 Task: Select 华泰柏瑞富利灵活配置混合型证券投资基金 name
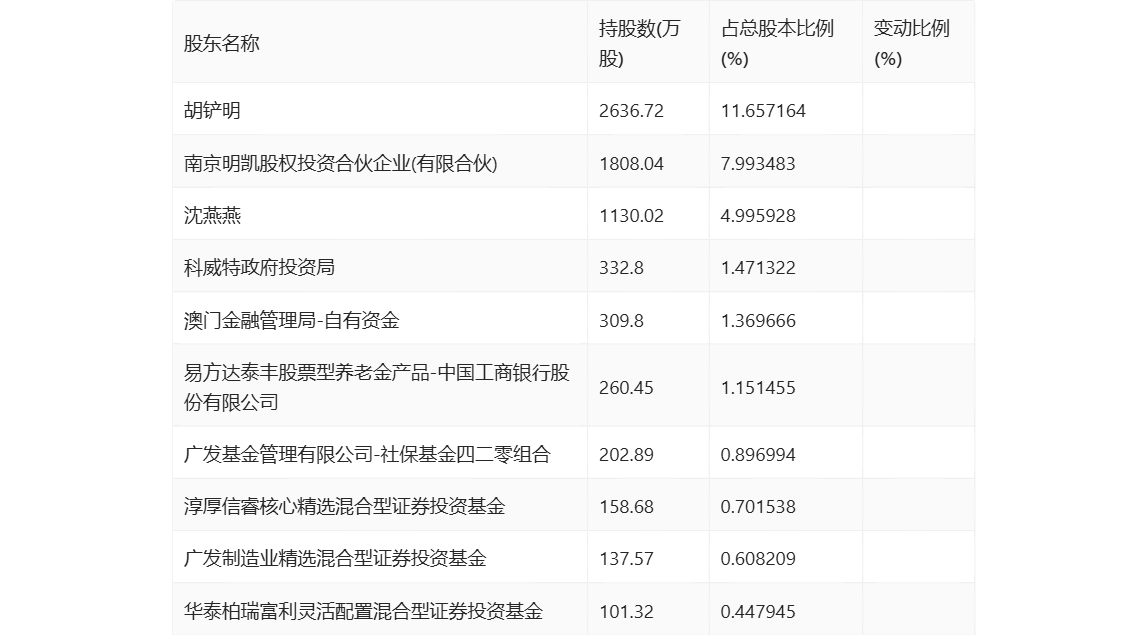click(x=364, y=611)
